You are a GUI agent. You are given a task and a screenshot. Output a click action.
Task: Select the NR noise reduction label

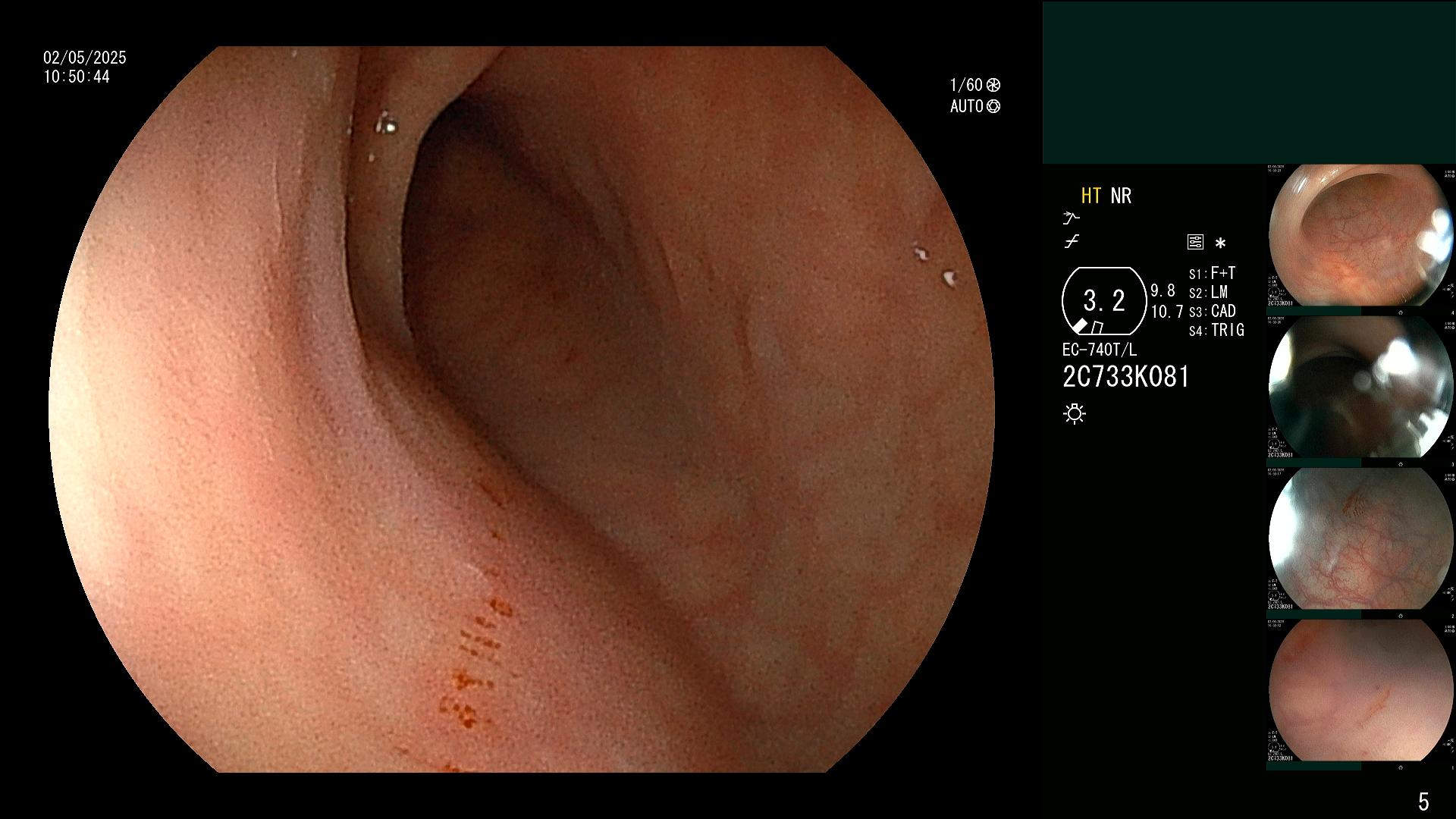coord(1121,196)
